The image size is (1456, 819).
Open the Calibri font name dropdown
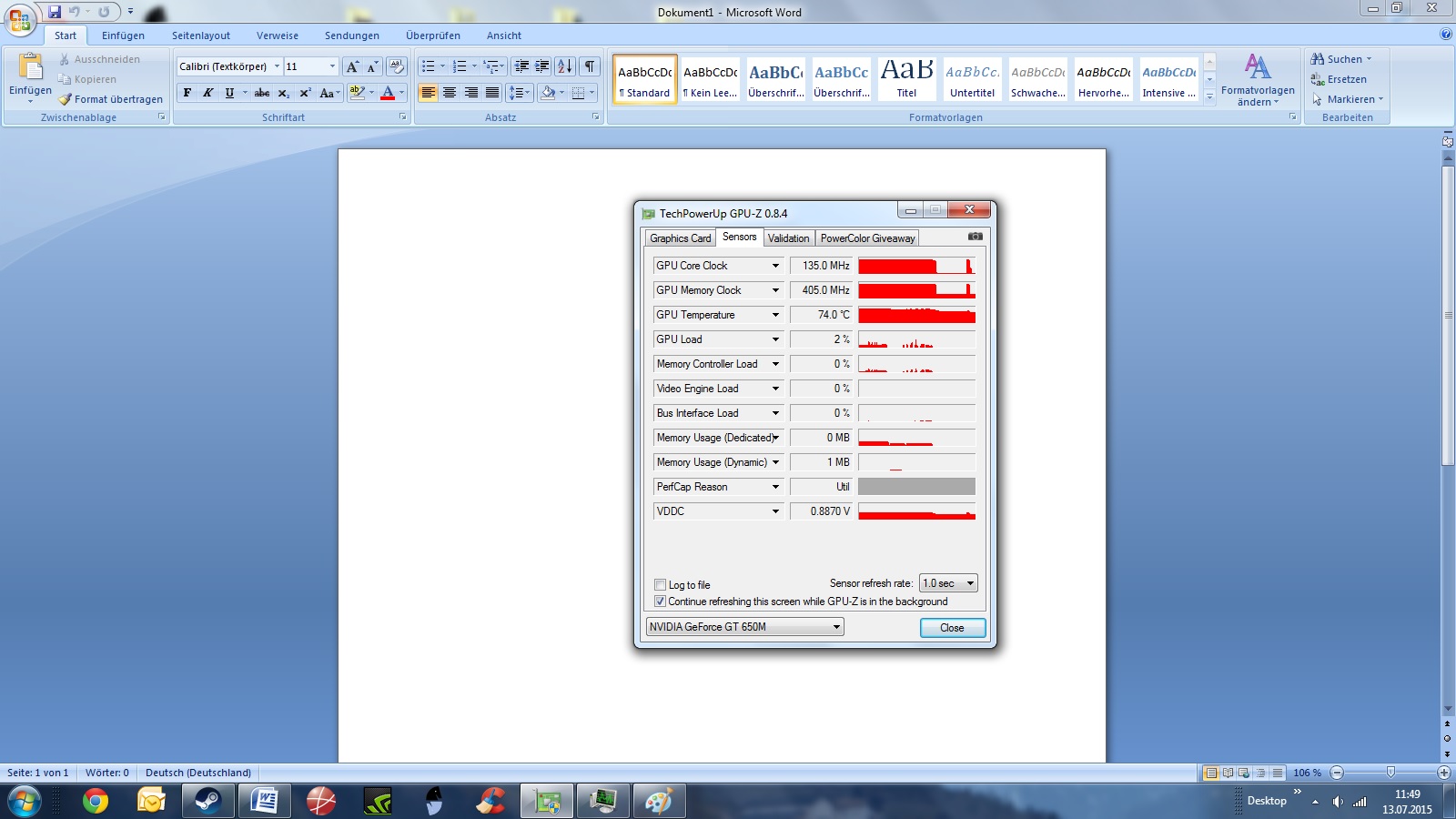tap(277, 66)
